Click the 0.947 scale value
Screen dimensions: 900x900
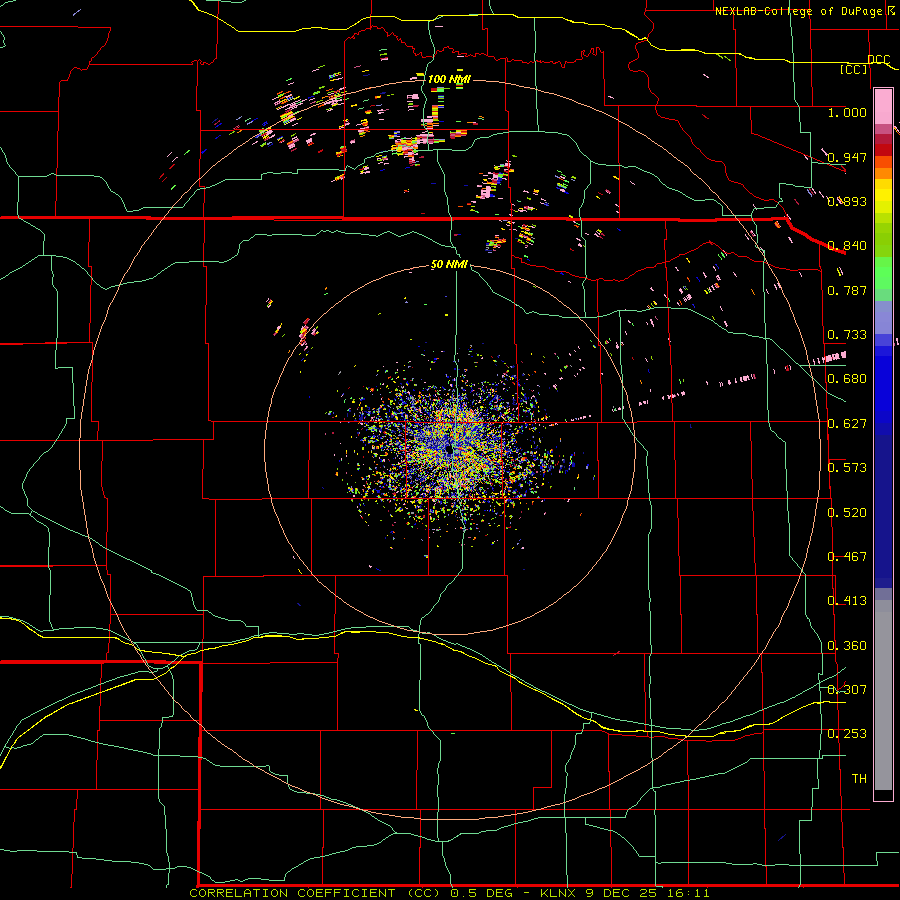coord(847,157)
